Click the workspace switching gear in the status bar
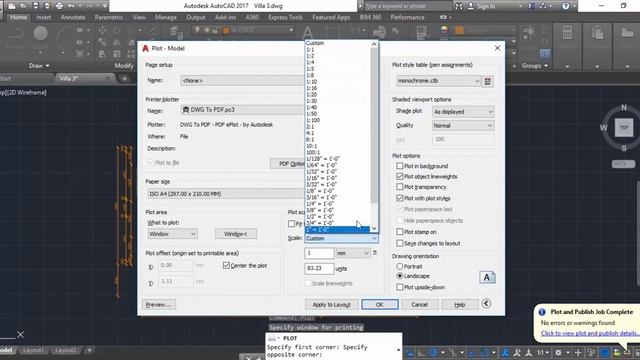640x360 pixels. [x=558, y=352]
